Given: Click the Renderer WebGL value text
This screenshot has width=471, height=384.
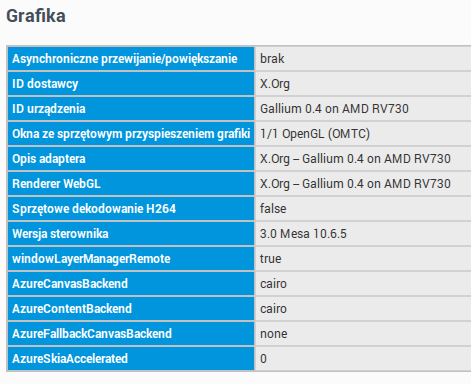Looking at the screenshot, I should [x=355, y=184].
